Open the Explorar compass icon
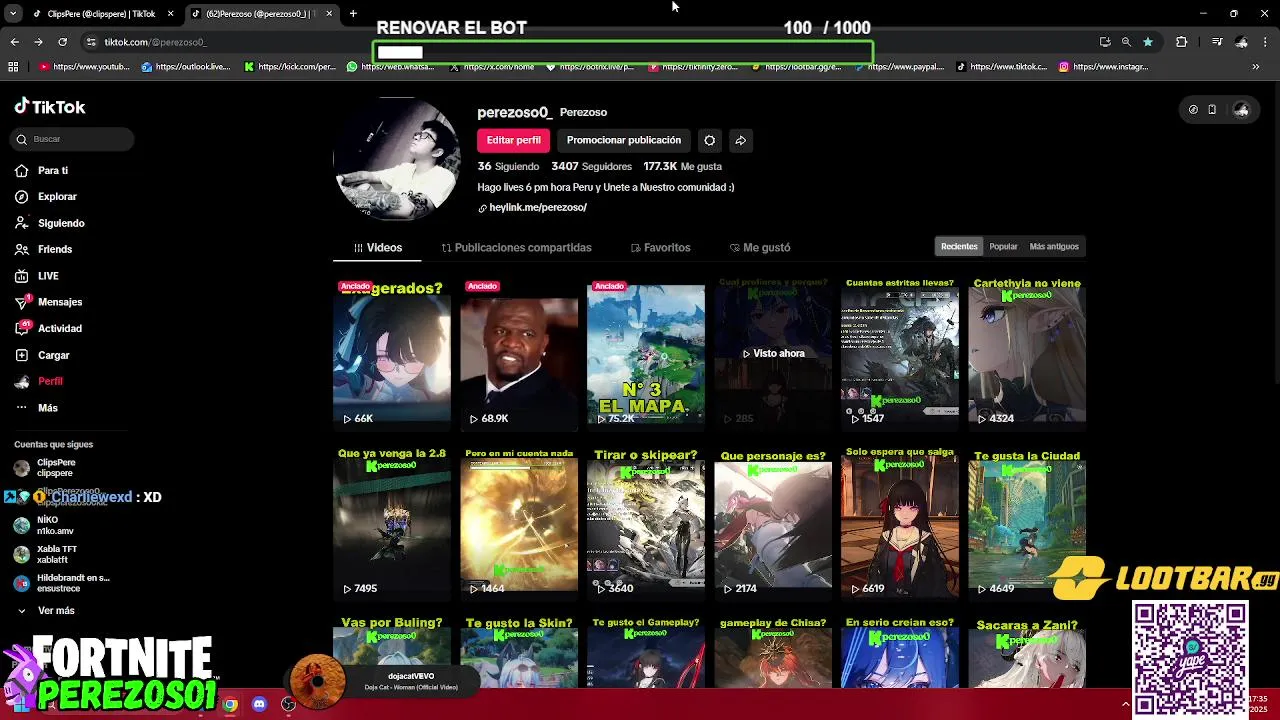Image resolution: width=1280 pixels, height=720 pixels. [21, 197]
